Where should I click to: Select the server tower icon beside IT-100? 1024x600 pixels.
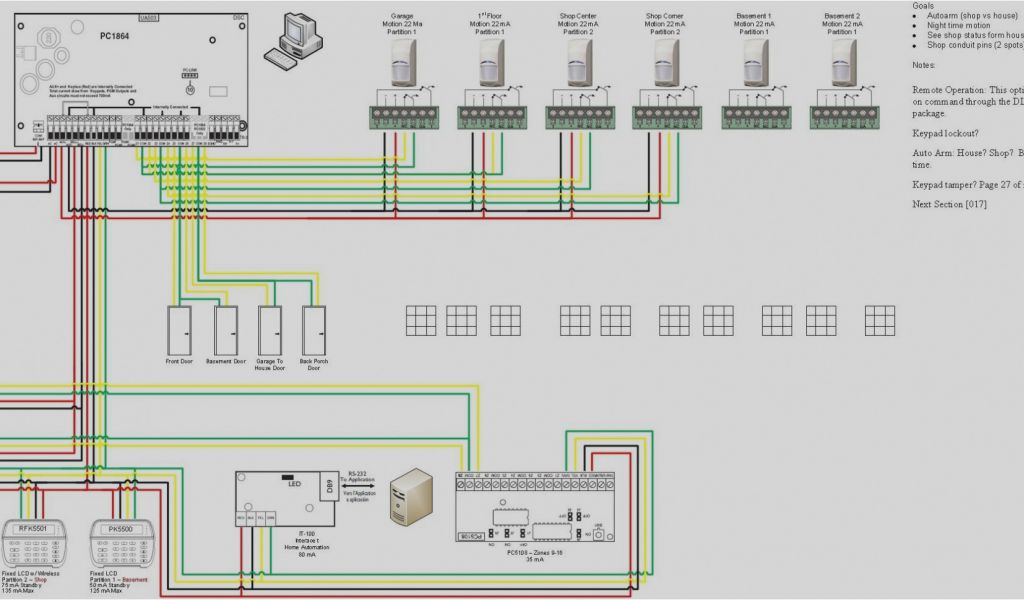click(409, 498)
